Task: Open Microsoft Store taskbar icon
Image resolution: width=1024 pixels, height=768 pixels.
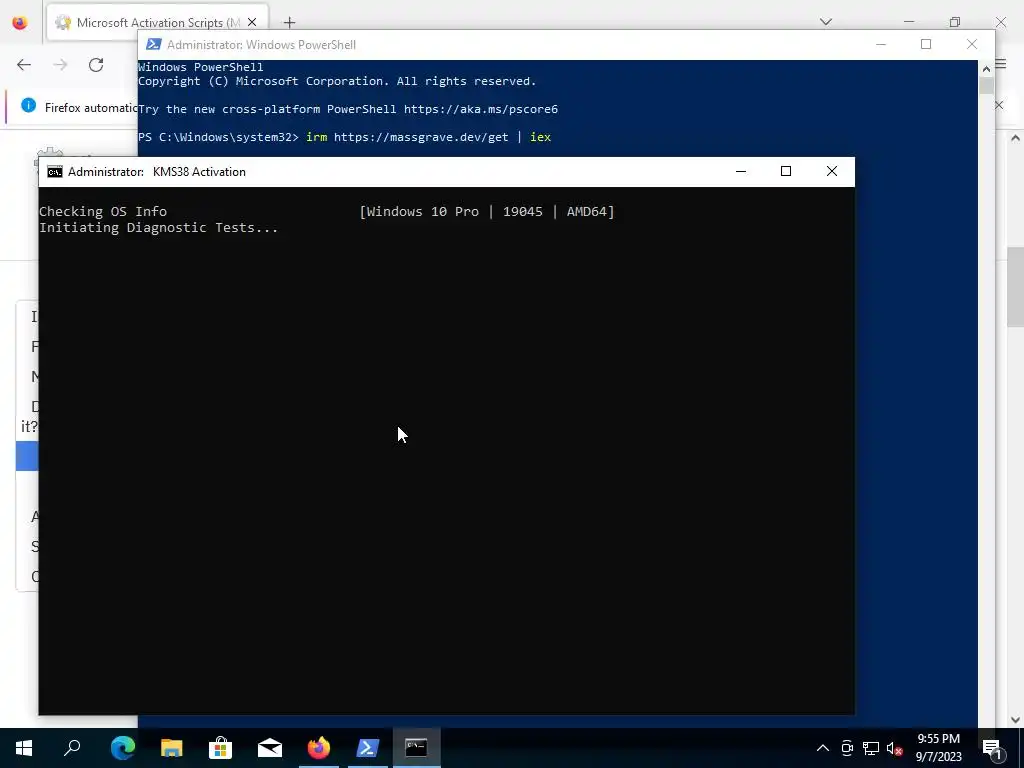Action: (221, 748)
